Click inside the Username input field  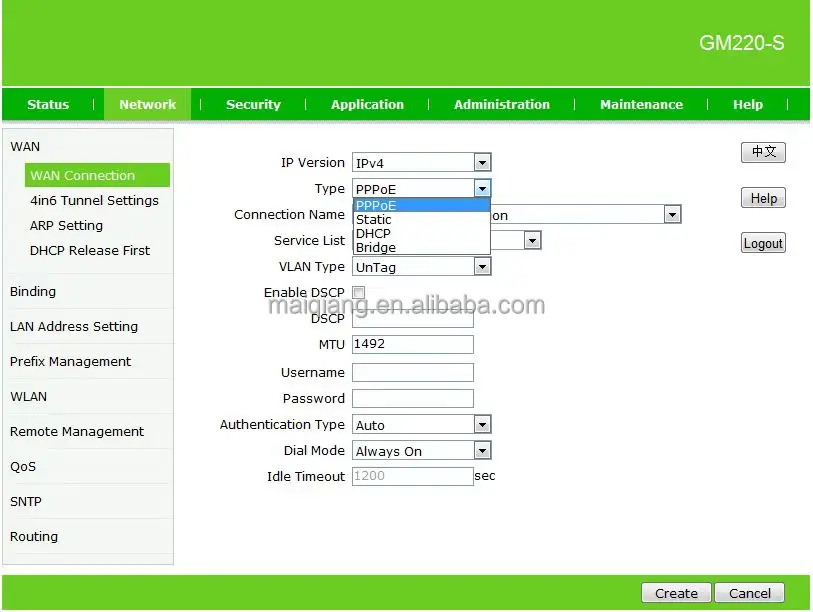tap(412, 372)
